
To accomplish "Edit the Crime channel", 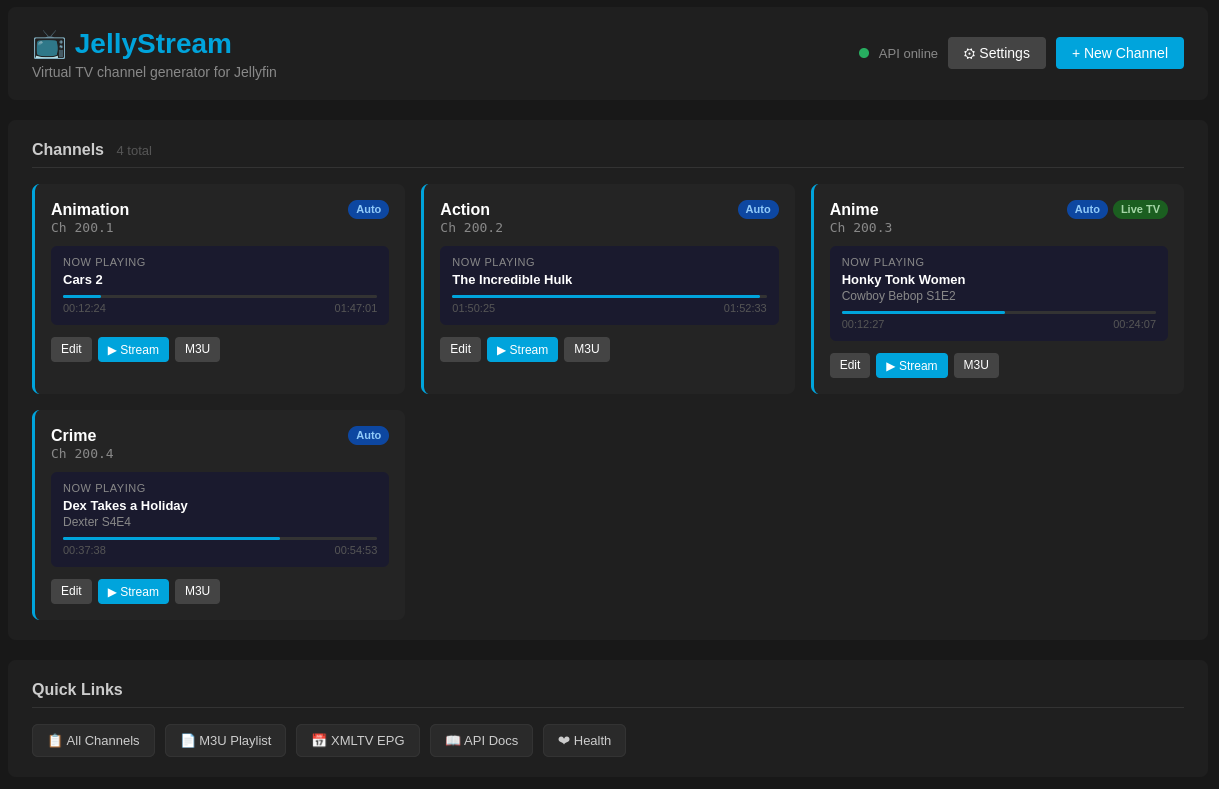I will point(71,591).
